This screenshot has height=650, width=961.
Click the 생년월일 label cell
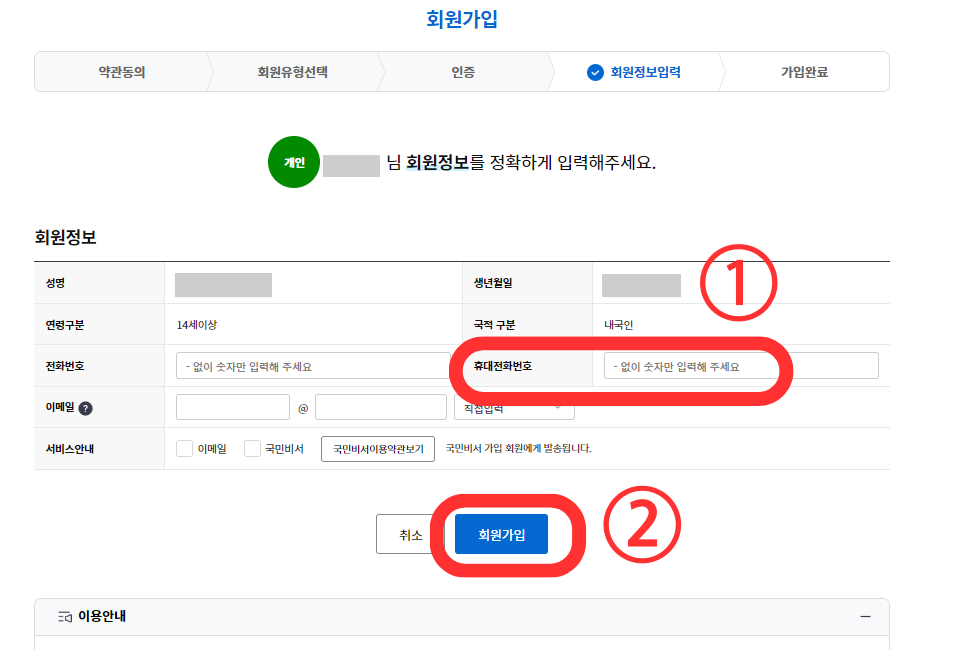point(527,283)
